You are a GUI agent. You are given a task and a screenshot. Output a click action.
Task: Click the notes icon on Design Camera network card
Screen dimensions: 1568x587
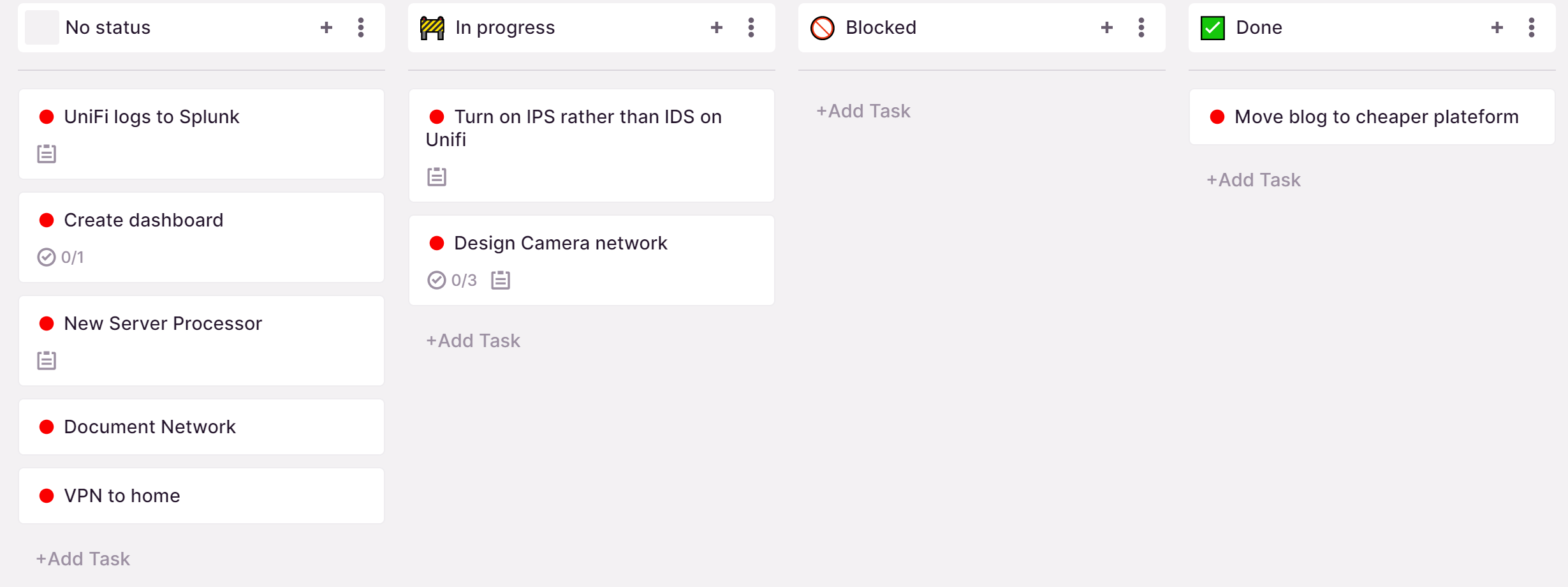[501, 280]
